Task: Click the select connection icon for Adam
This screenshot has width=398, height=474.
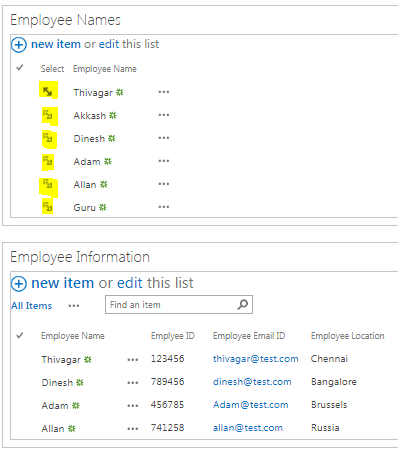Action: 48,161
